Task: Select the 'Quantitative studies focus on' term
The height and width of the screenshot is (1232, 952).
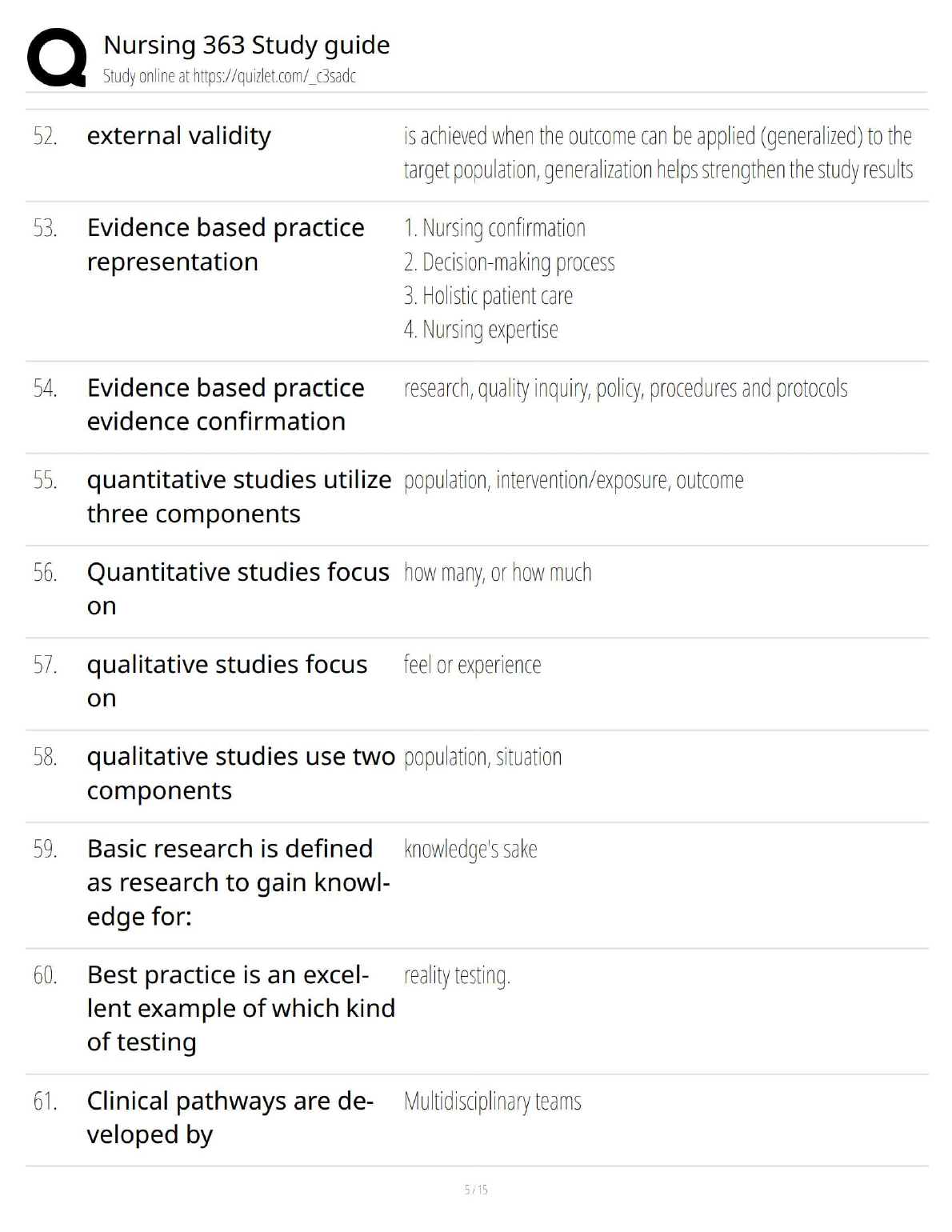Action: pos(238,589)
